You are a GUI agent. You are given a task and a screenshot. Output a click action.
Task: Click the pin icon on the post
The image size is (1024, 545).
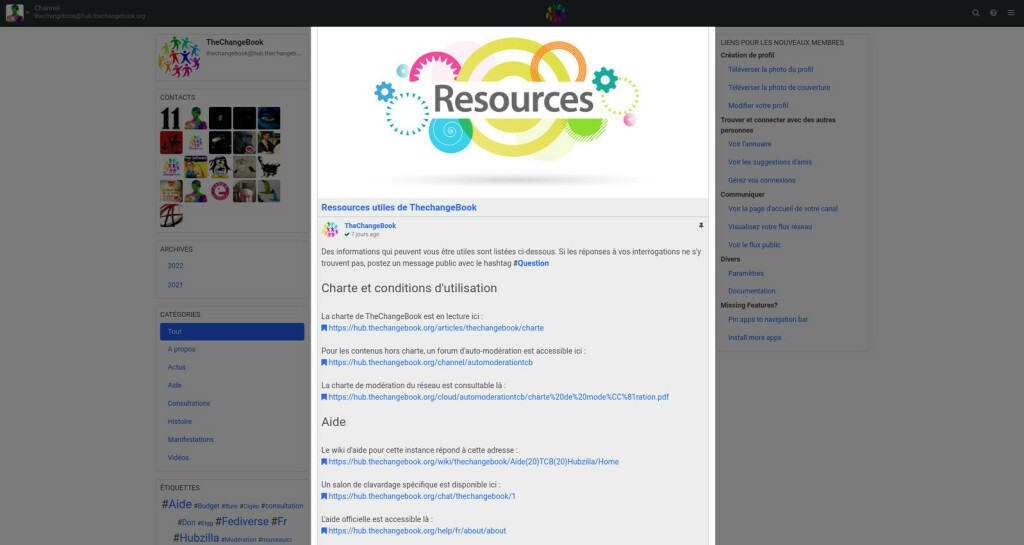click(701, 226)
